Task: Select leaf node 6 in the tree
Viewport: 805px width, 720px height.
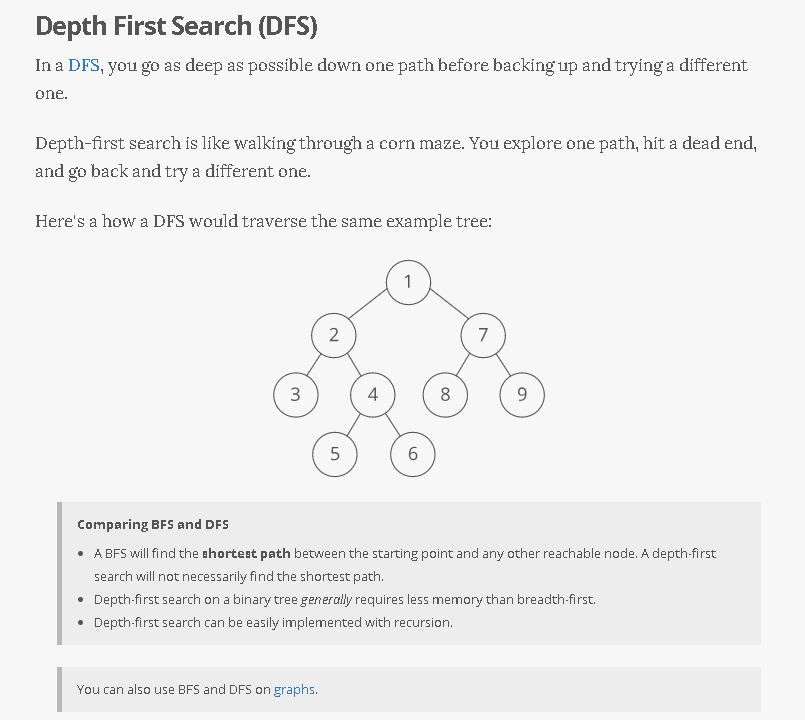Action: [x=412, y=454]
